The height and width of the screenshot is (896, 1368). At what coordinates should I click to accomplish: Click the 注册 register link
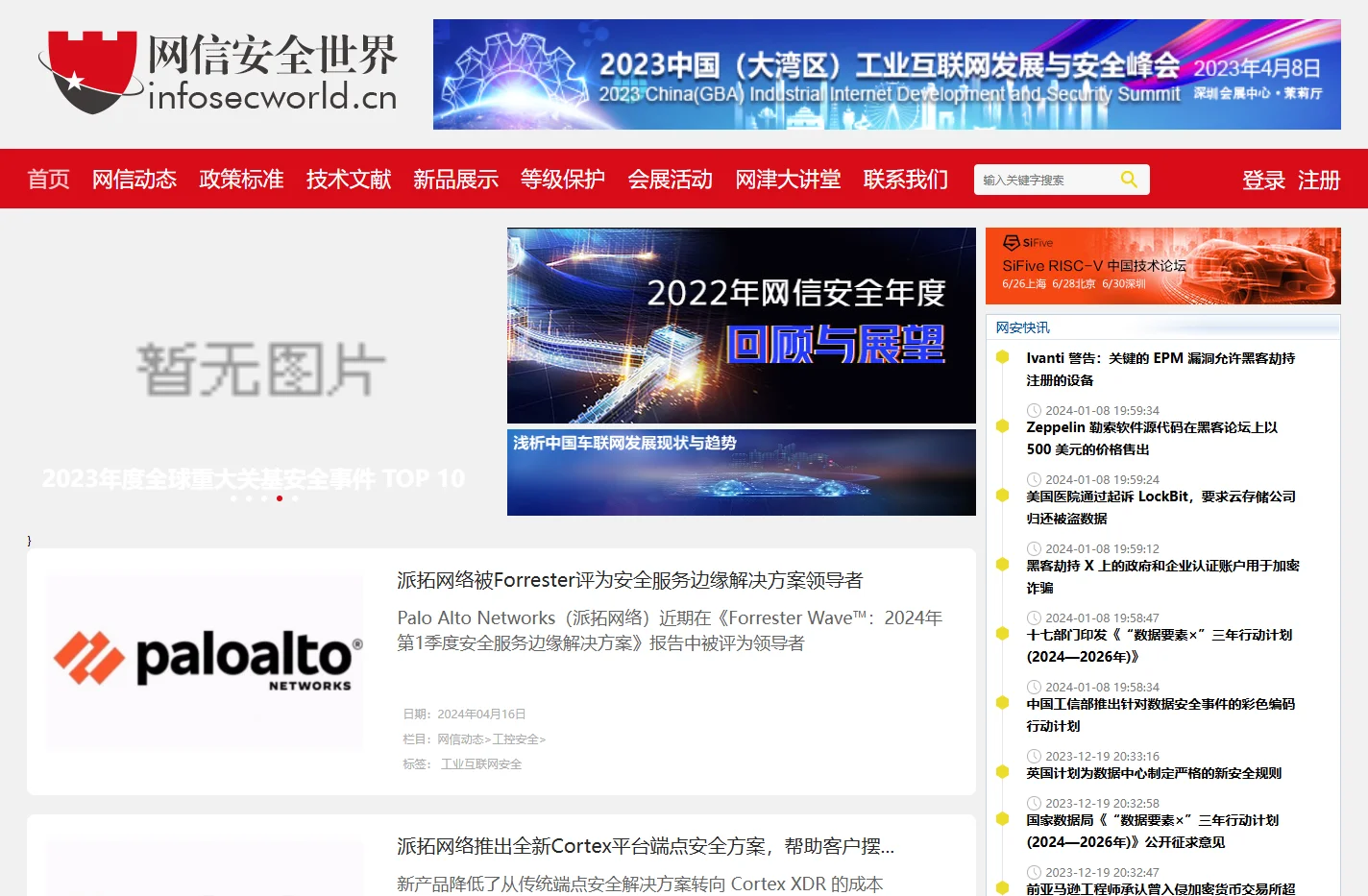point(1319,180)
